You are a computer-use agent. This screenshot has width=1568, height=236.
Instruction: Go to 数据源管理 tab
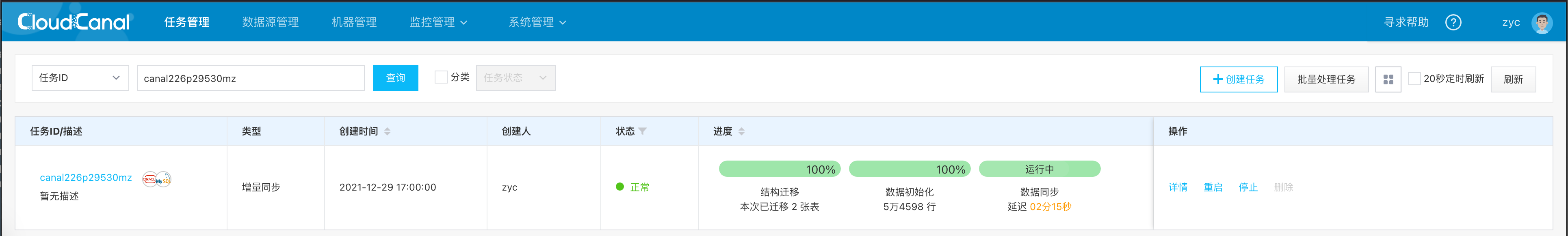coord(270,23)
